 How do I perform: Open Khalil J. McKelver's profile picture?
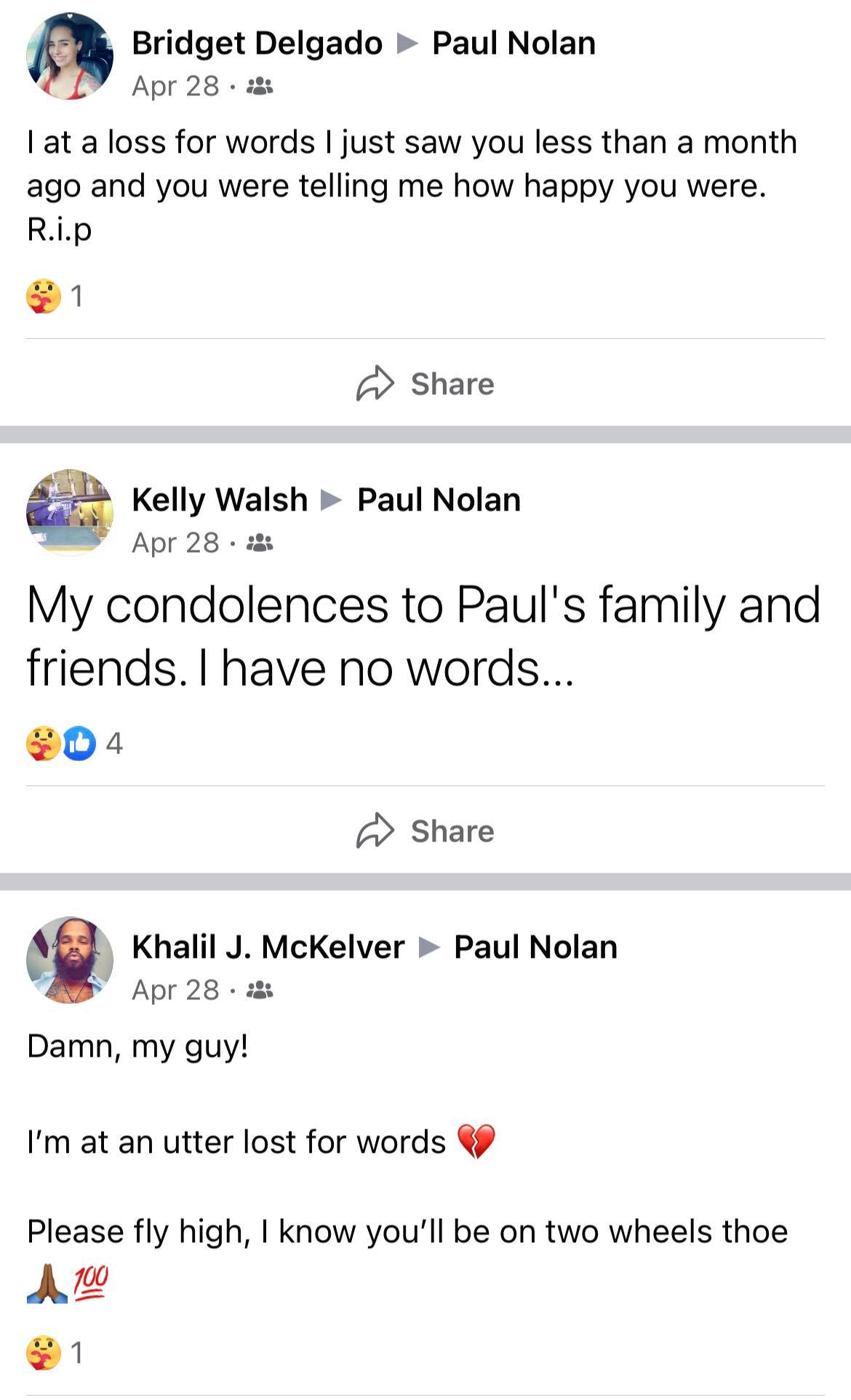point(69,960)
